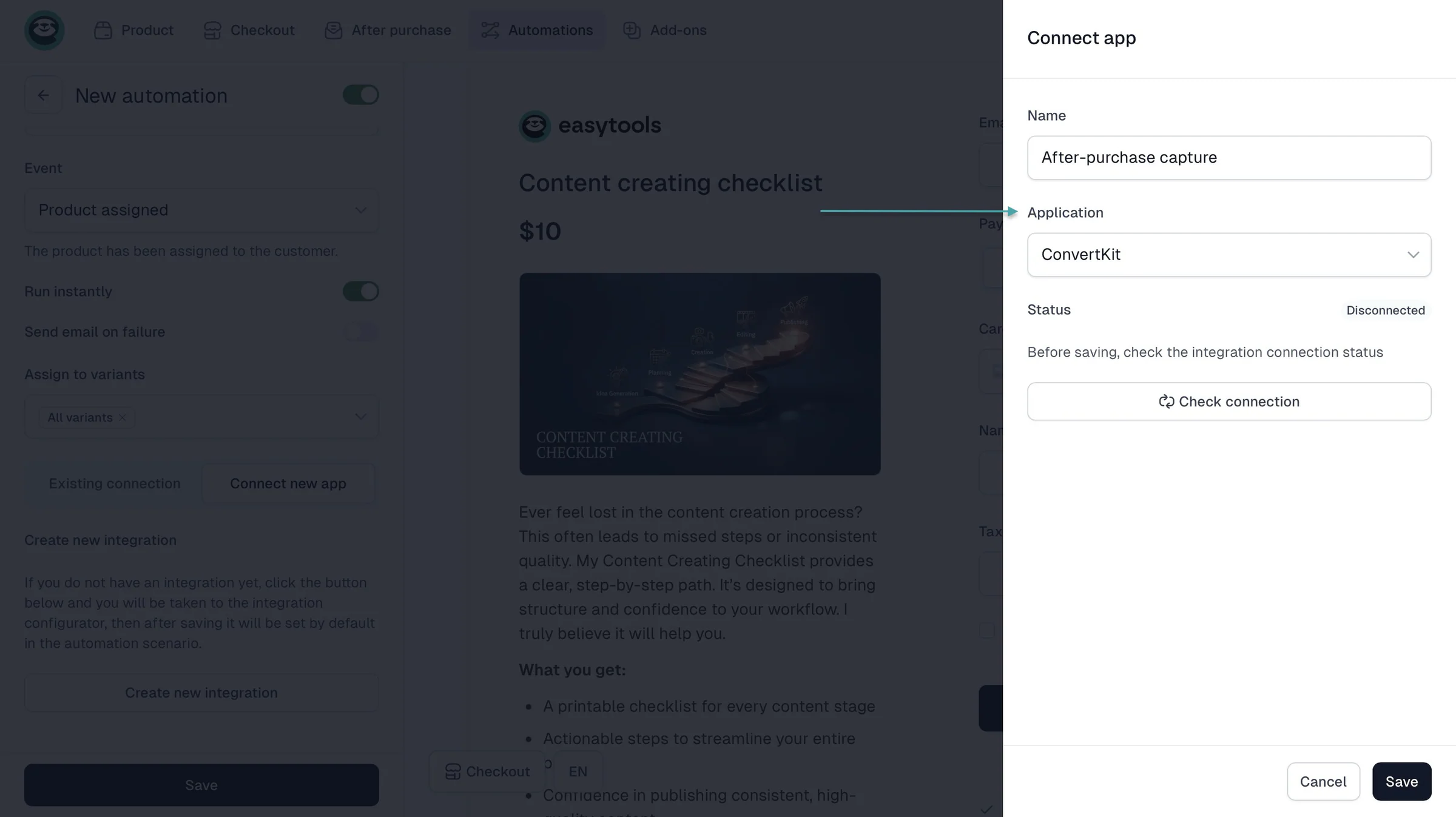Expand the Assign to variants dropdown
Viewport: 1456px width, 817px height.
coord(201,417)
